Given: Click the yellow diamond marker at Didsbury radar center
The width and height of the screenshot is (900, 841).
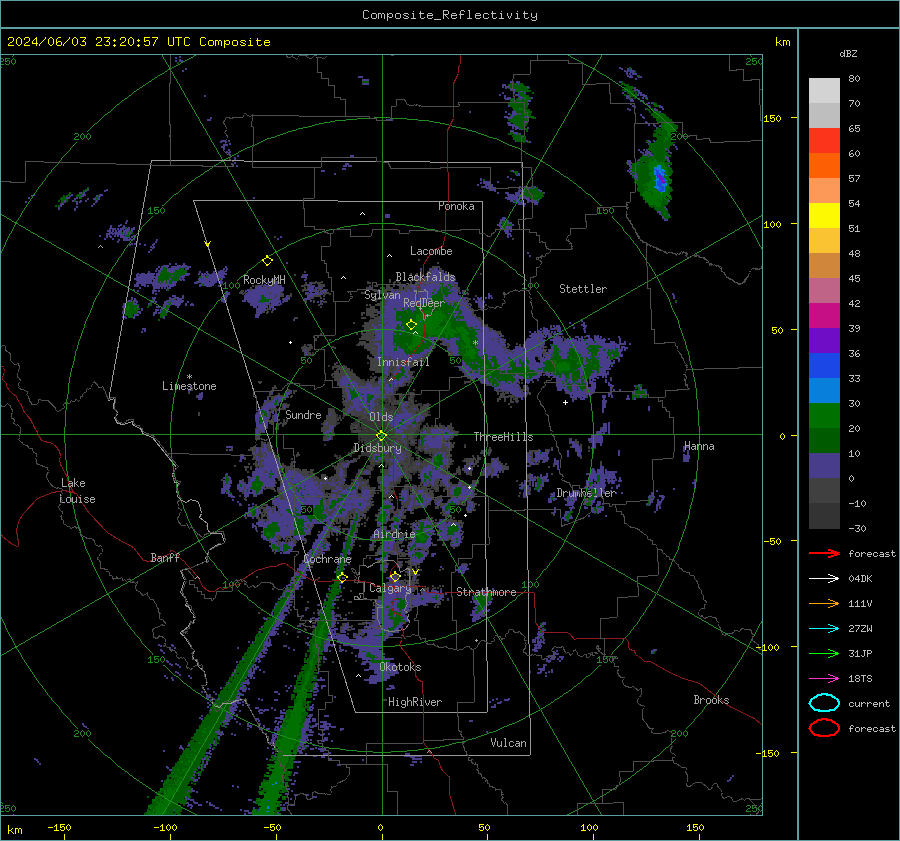Looking at the screenshot, I should tap(381, 435).
